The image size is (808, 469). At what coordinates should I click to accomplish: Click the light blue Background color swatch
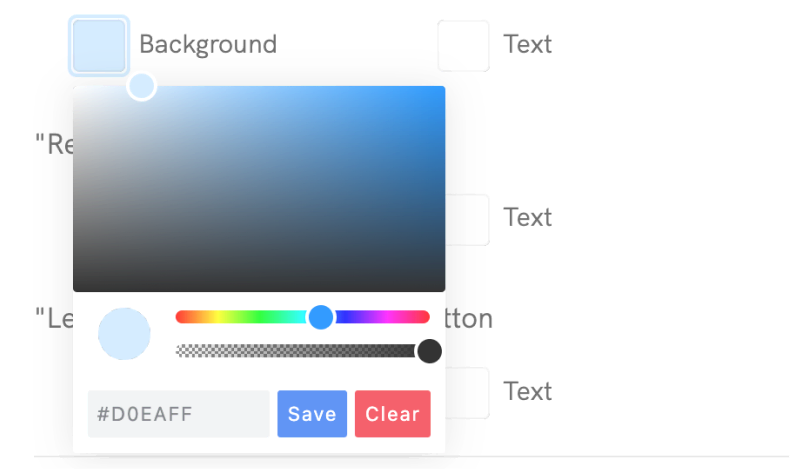(99, 46)
